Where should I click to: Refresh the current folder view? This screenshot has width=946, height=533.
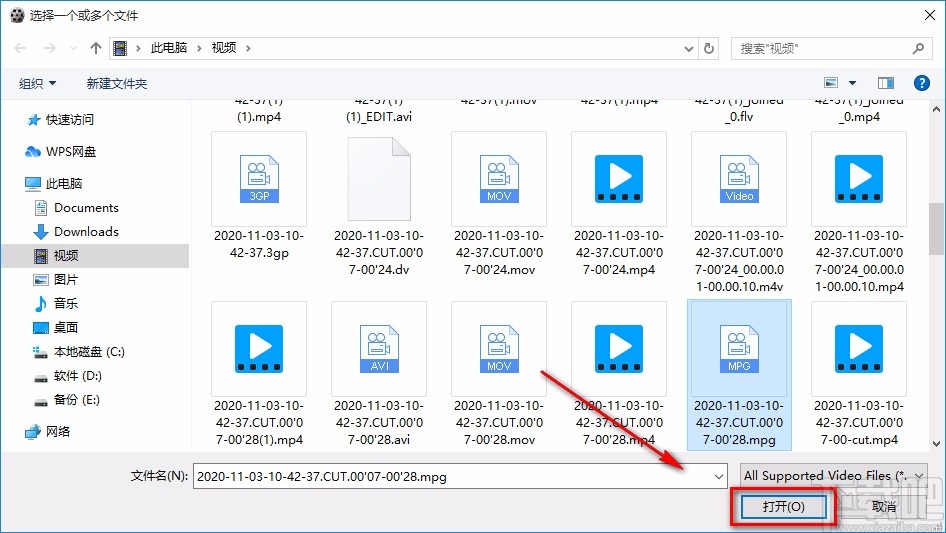(710, 48)
